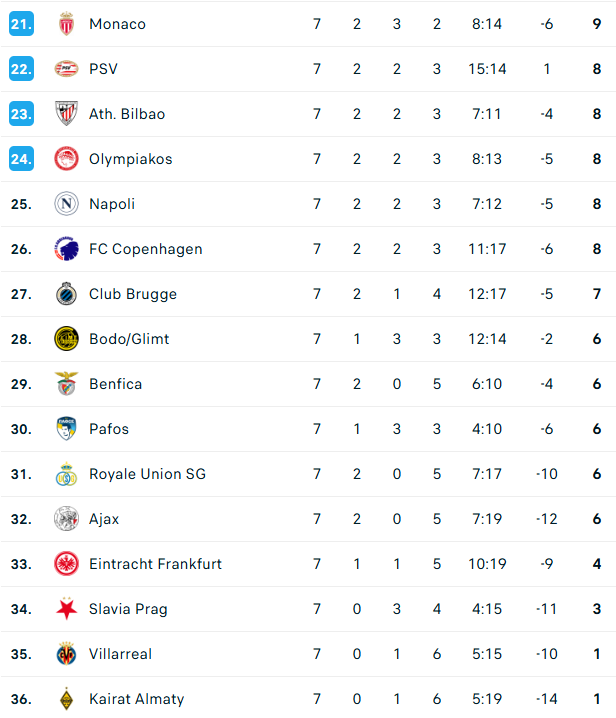Click the Benfica club crest
Viewport: 616px width, 718px height.
pos(66,384)
